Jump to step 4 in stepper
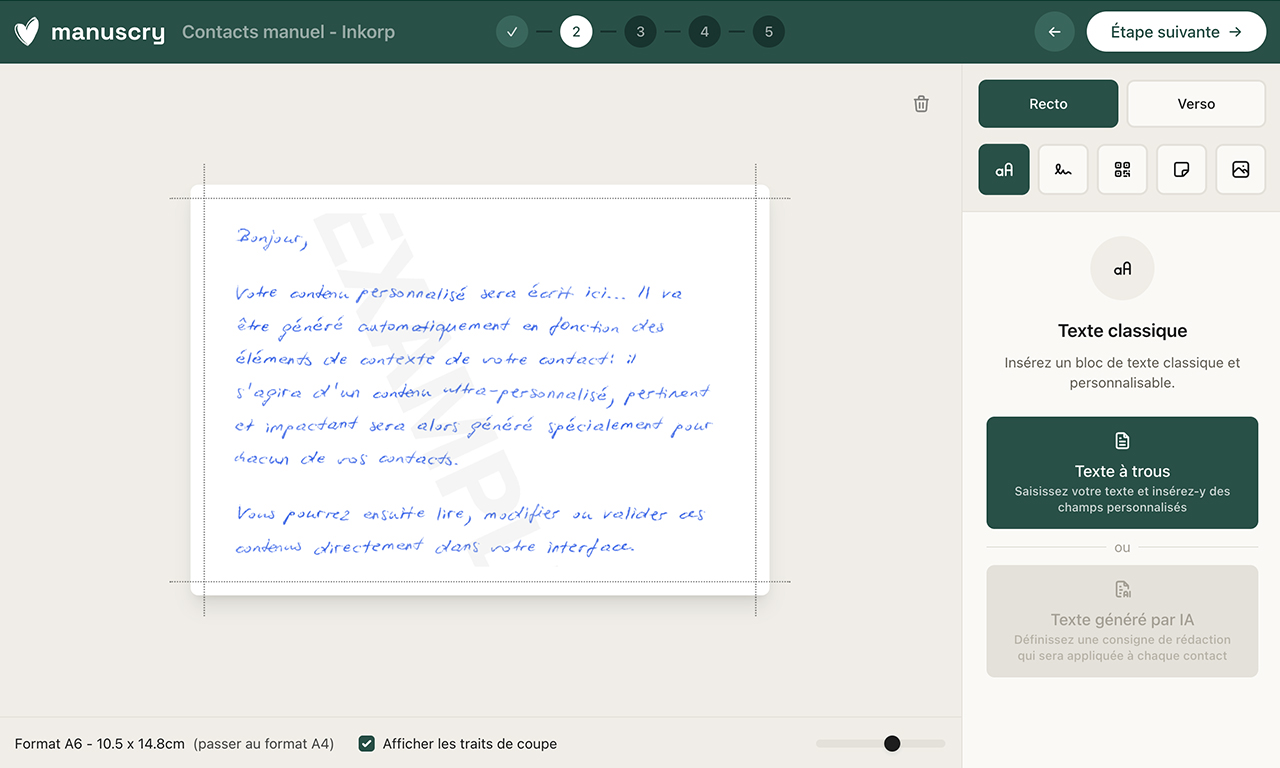This screenshot has height=768, width=1280. [x=704, y=32]
